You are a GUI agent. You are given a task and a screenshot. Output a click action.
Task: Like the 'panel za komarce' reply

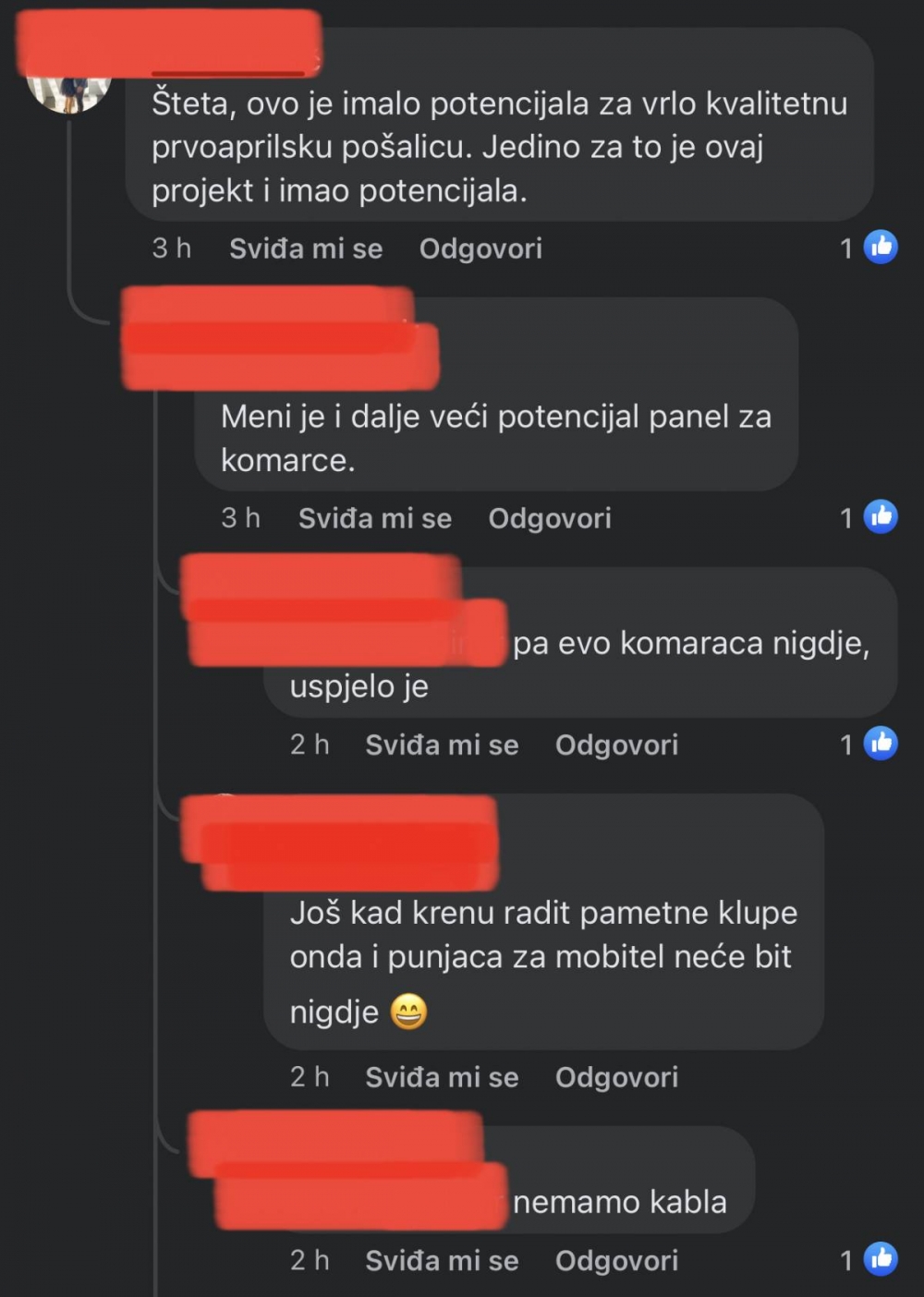375,518
